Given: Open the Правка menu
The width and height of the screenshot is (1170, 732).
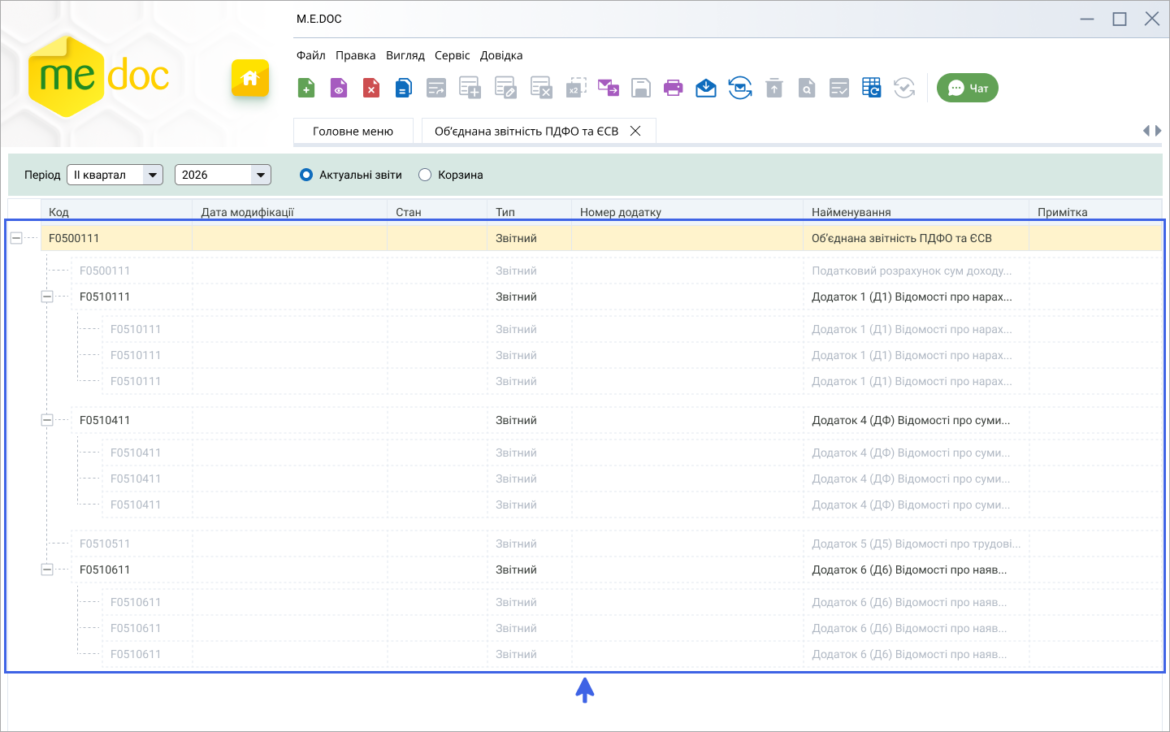Looking at the screenshot, I should pyautogui.click(x=355, y=55).
